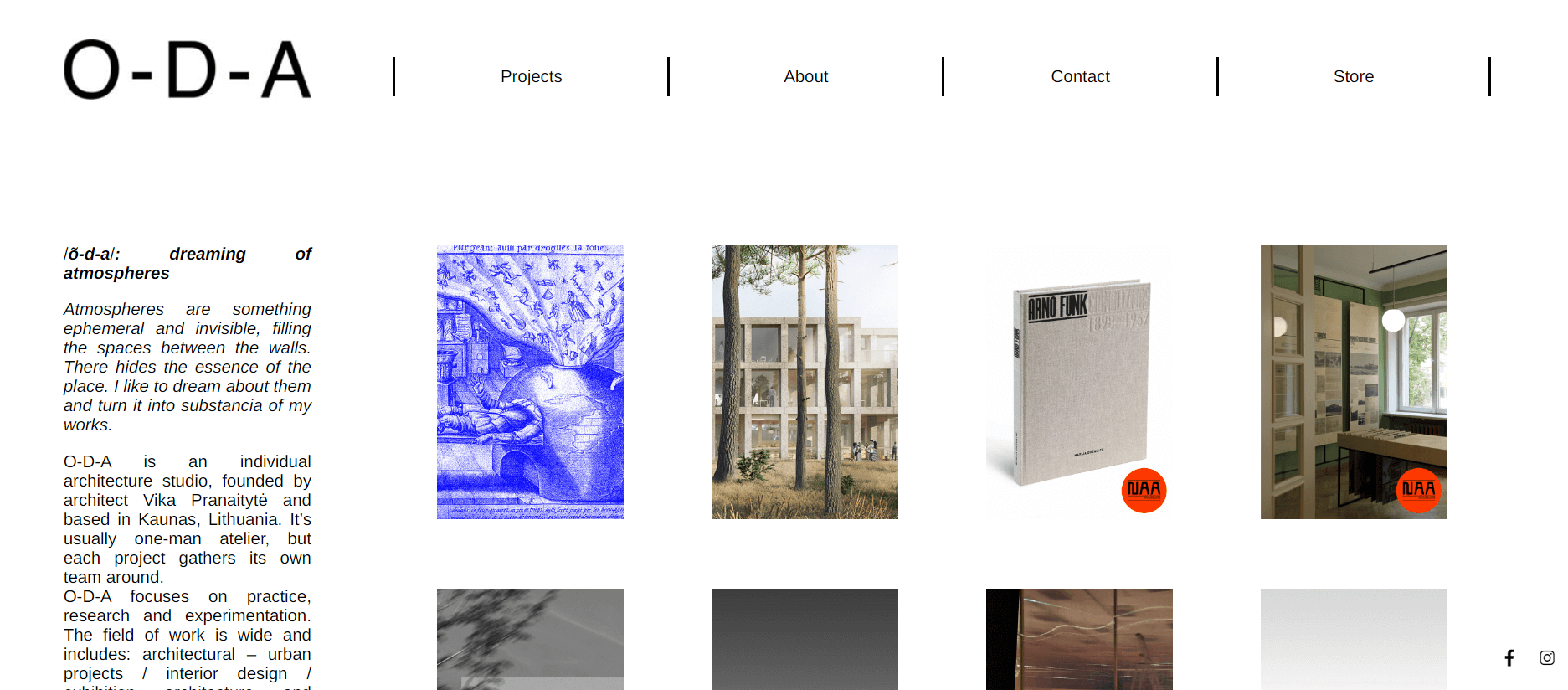Image resolution: width=1568 pixels, height=690 pixels.
Task: Click the italic Atmospheres paragraph
Action: click(x=188, y=367)
